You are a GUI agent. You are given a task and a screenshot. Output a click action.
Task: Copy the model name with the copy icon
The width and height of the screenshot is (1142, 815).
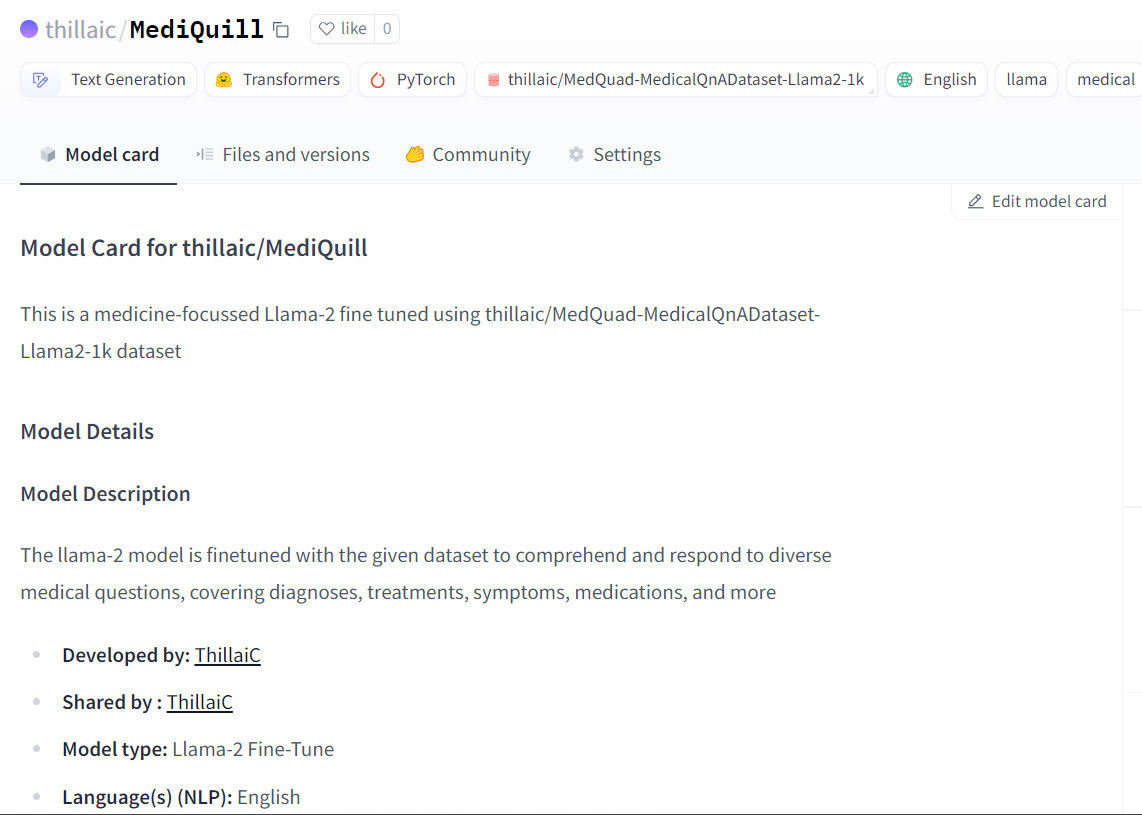coord(281,30)
